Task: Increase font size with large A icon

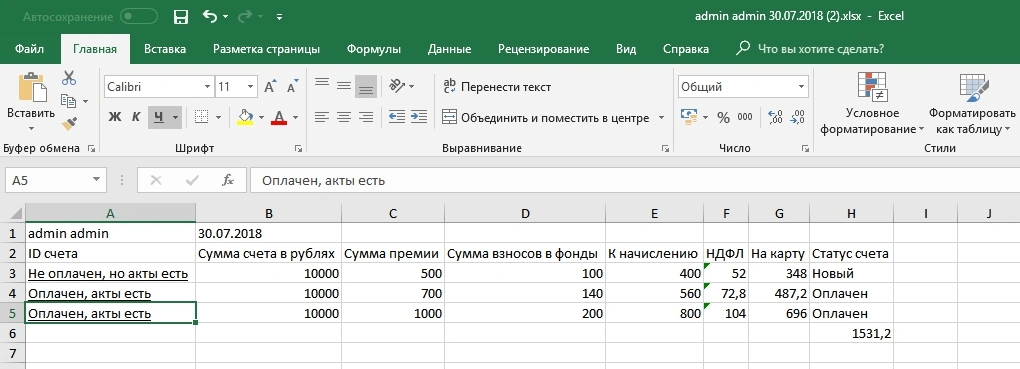Action: [269, 87]
